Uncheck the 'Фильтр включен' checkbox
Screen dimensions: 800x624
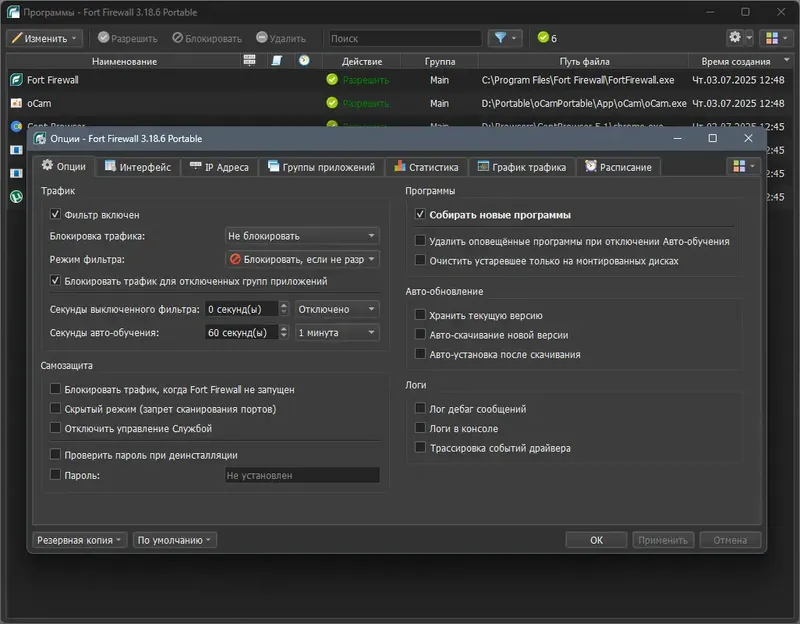coord(55,214)
